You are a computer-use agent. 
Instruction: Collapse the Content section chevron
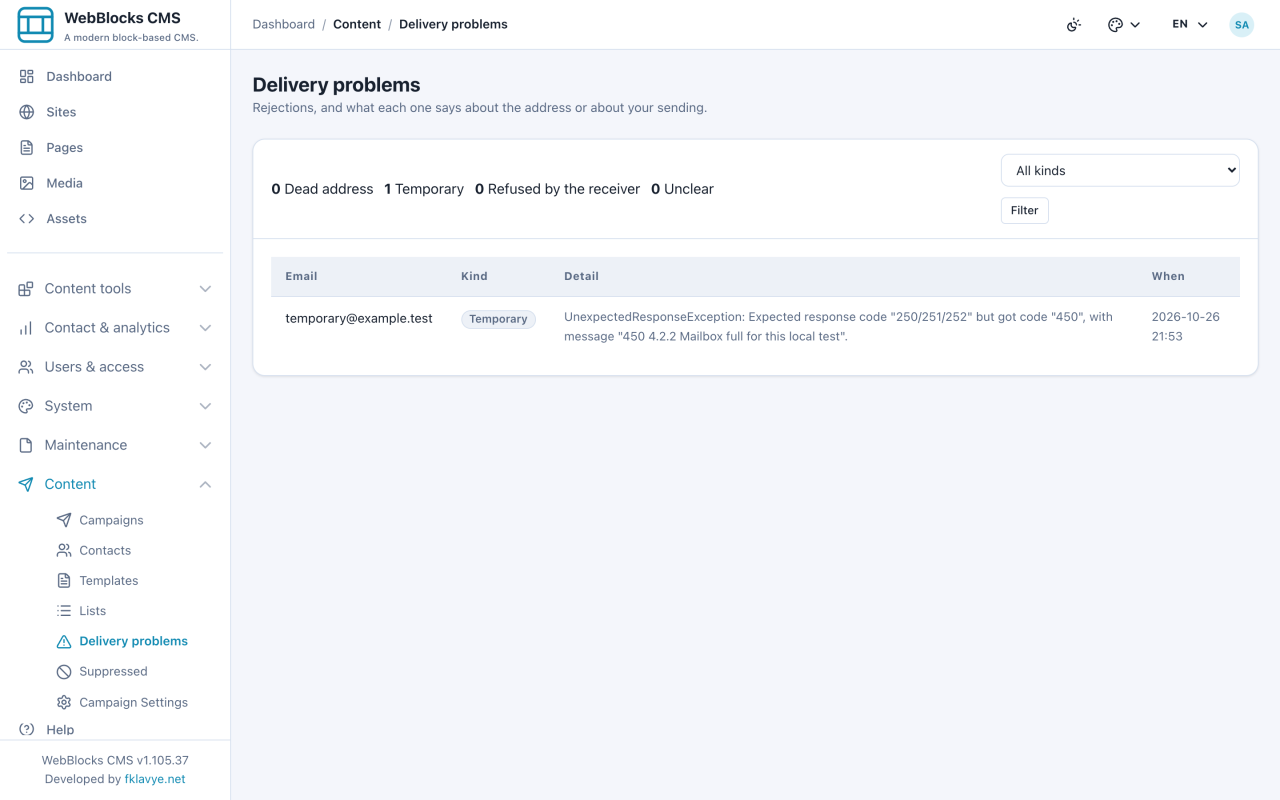click(205, 484)
